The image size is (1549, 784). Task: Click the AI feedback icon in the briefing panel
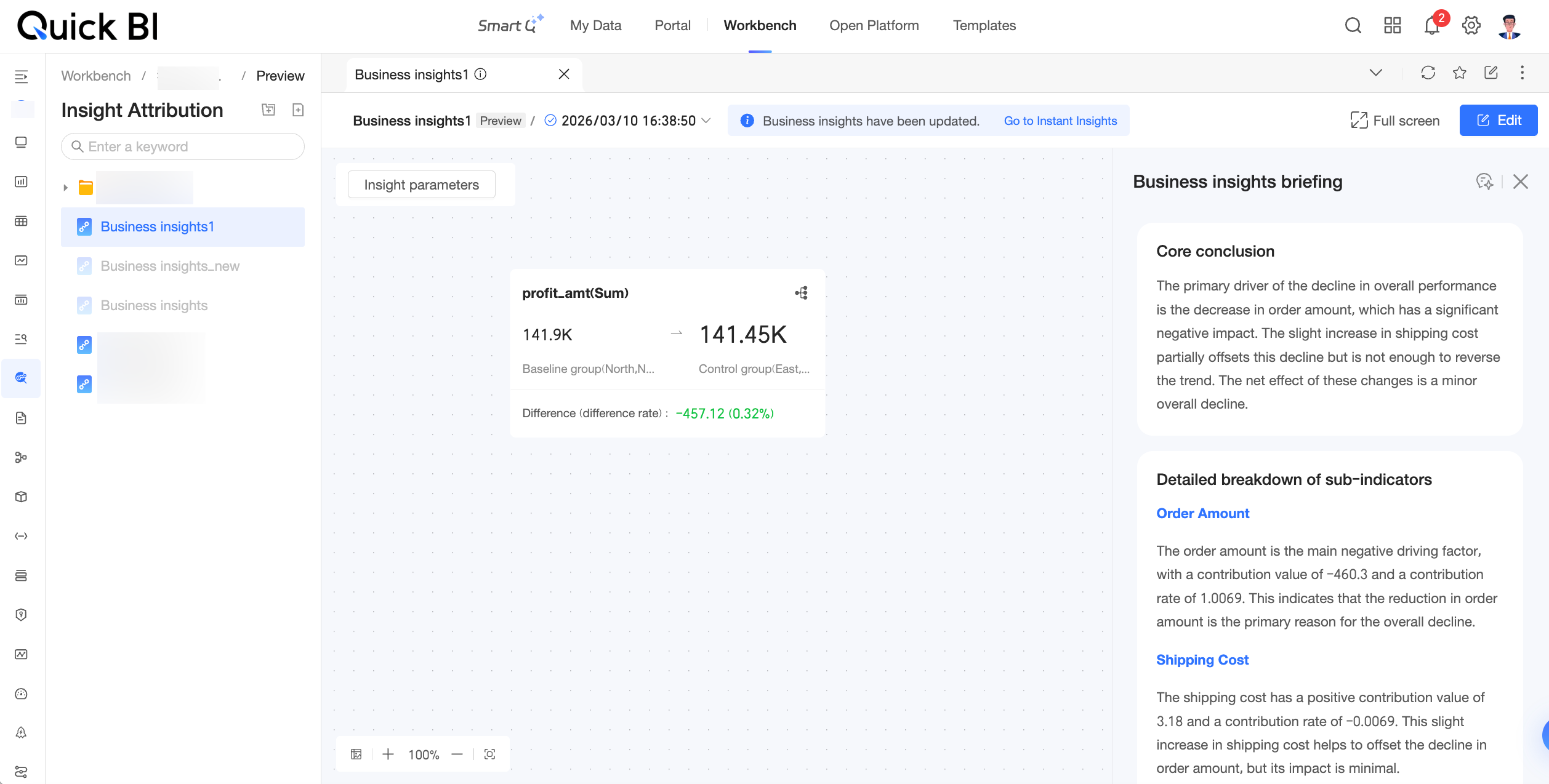click(1484, 182)
